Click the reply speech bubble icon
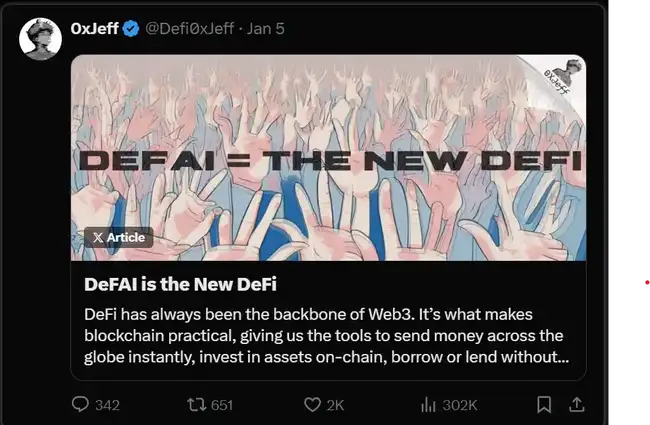This screenshot has height=425, width=650. [x=81, y=404]
